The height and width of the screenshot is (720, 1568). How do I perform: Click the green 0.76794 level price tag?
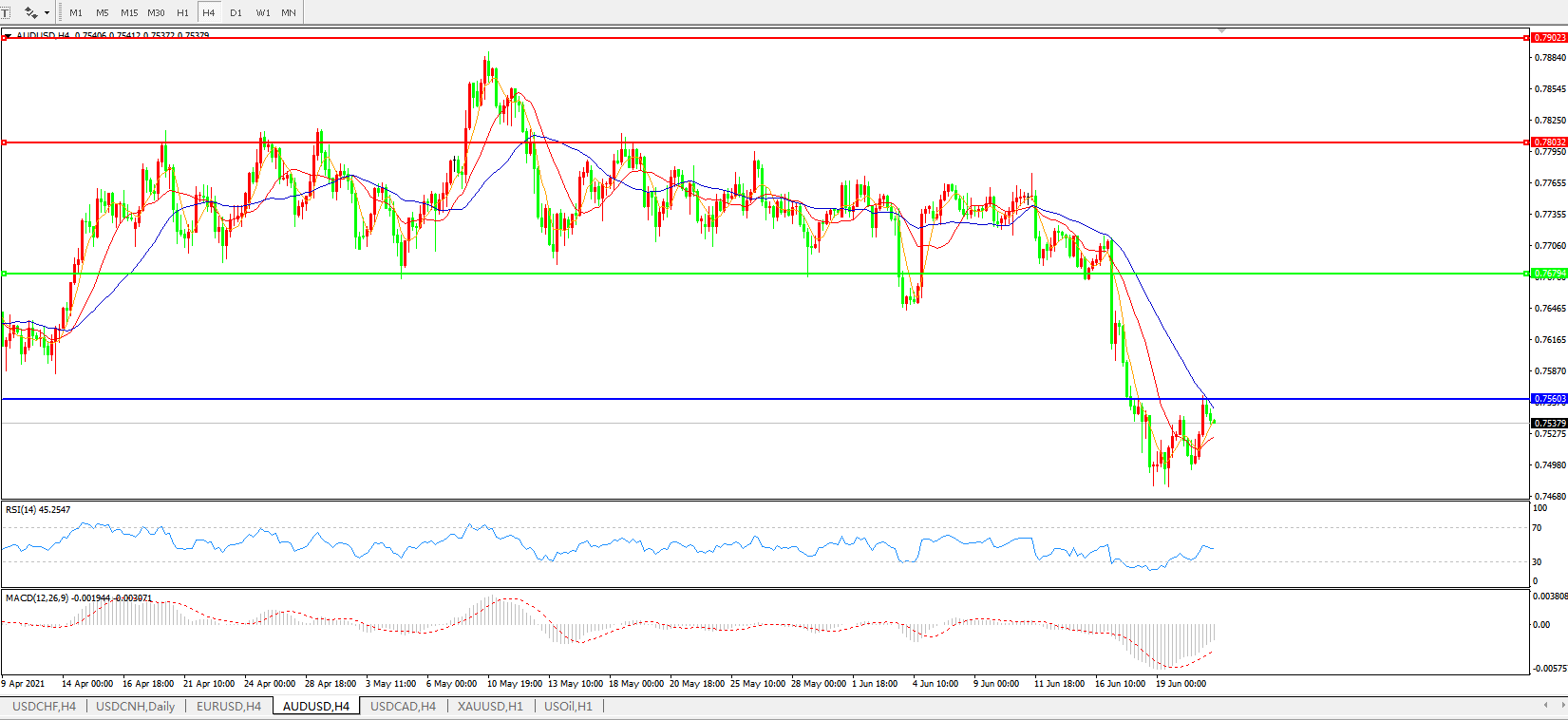(1549, 274)
